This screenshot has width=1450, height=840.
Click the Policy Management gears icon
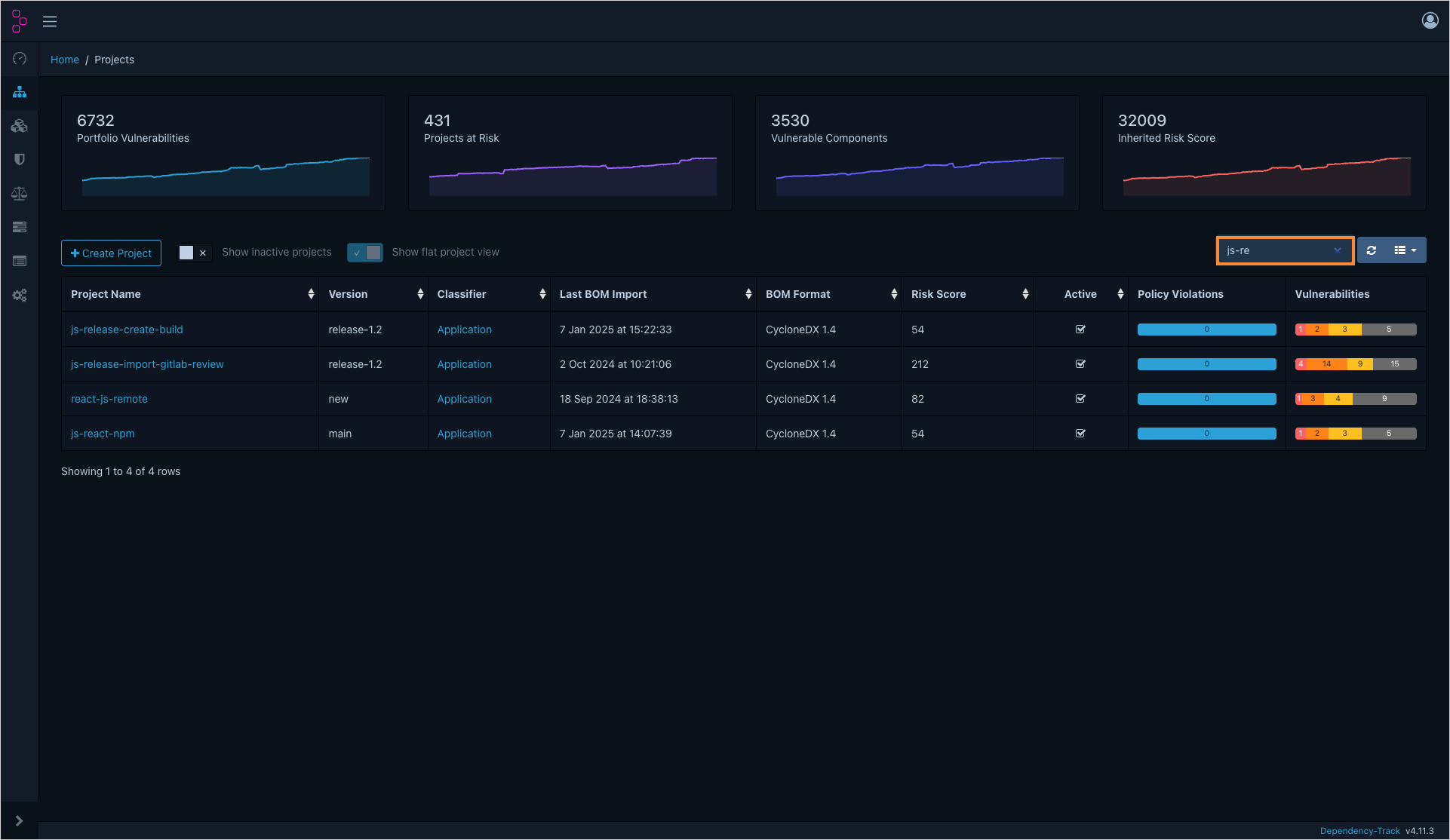(19, 295)
